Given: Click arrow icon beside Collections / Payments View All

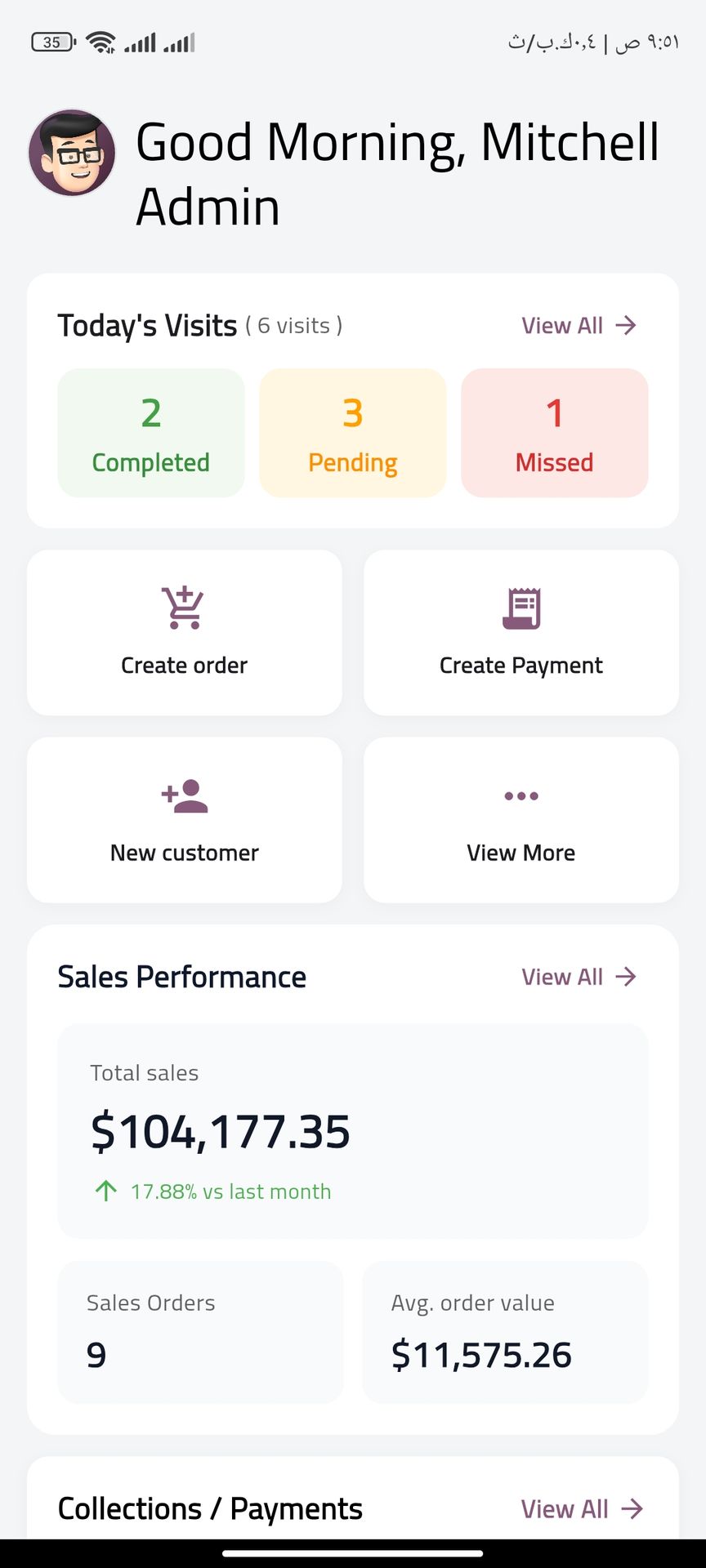Looking at the screenshot, I should pos(632,1508).
